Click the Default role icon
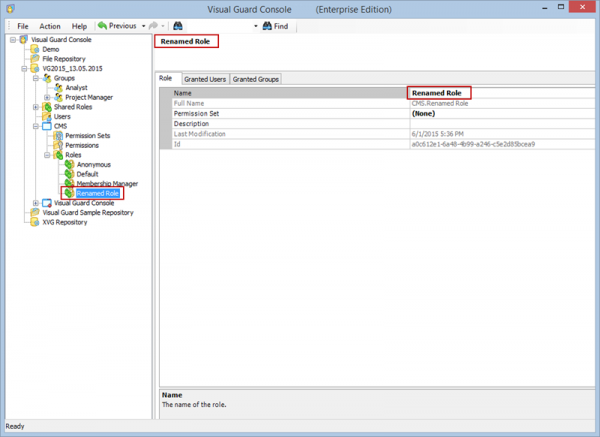This screenshot has height=437, width=600. click(69, 174)
